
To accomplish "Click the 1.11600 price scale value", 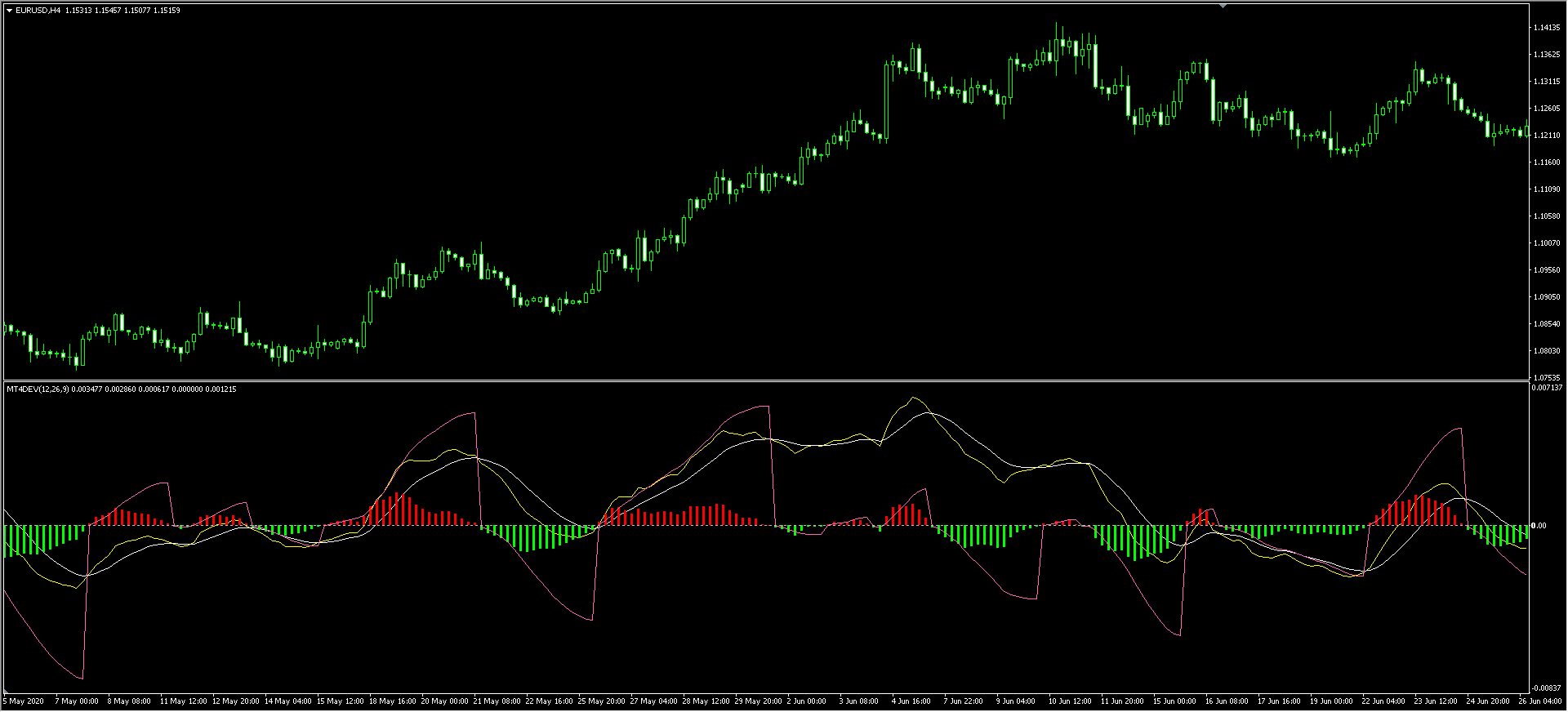I will click(x=1547, y=162).
